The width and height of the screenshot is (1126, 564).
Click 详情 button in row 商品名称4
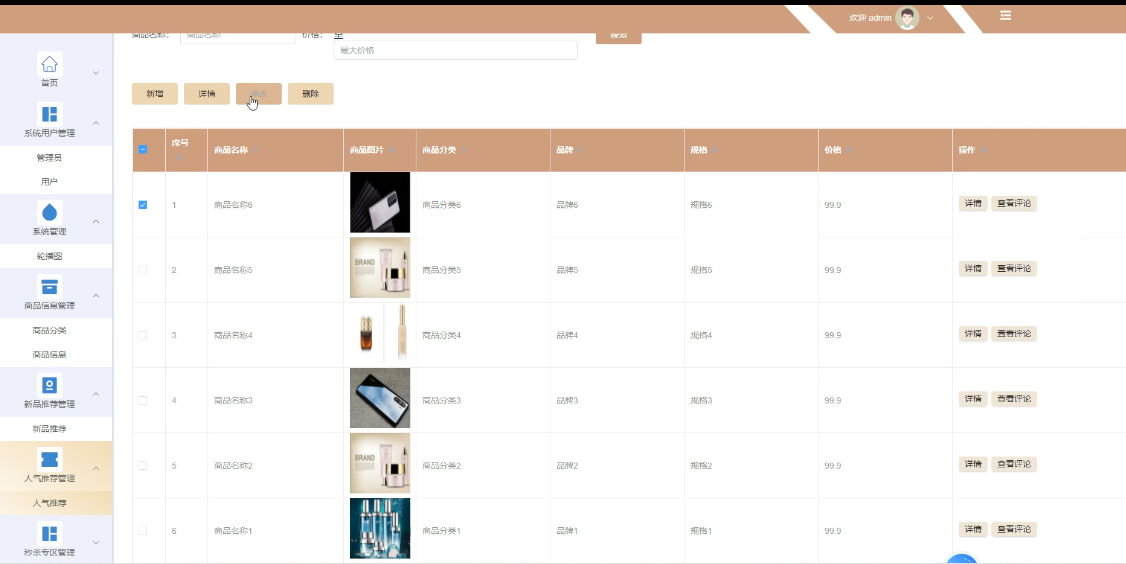click(973, 333)
